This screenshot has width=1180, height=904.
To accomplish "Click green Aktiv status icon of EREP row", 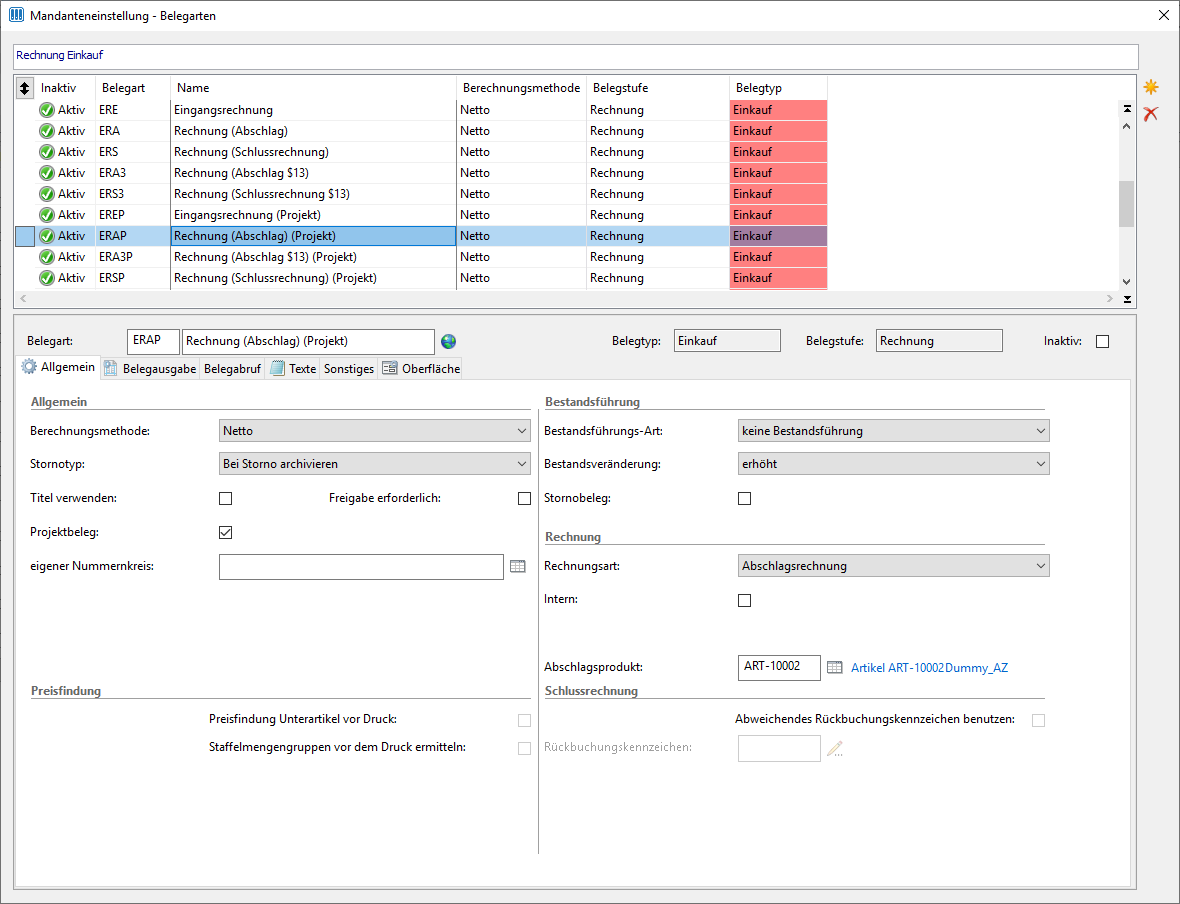I will 47,215.
